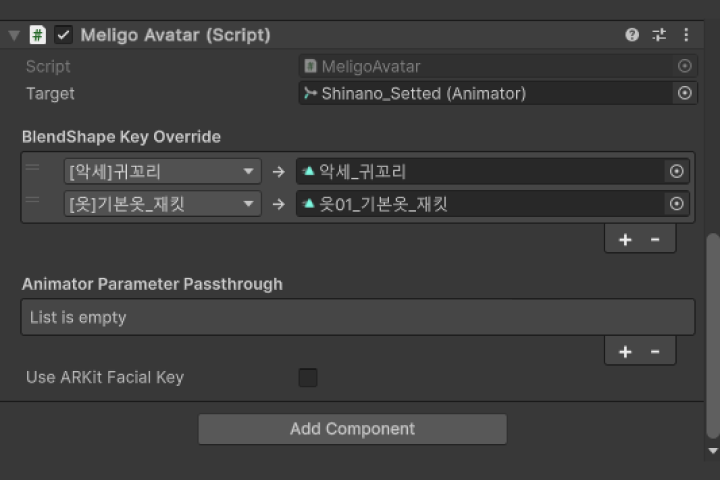This screenshot has width=720, height=480.
Task: Disable the Meligo Avatar component checkbox
Action: coord(63,35)
